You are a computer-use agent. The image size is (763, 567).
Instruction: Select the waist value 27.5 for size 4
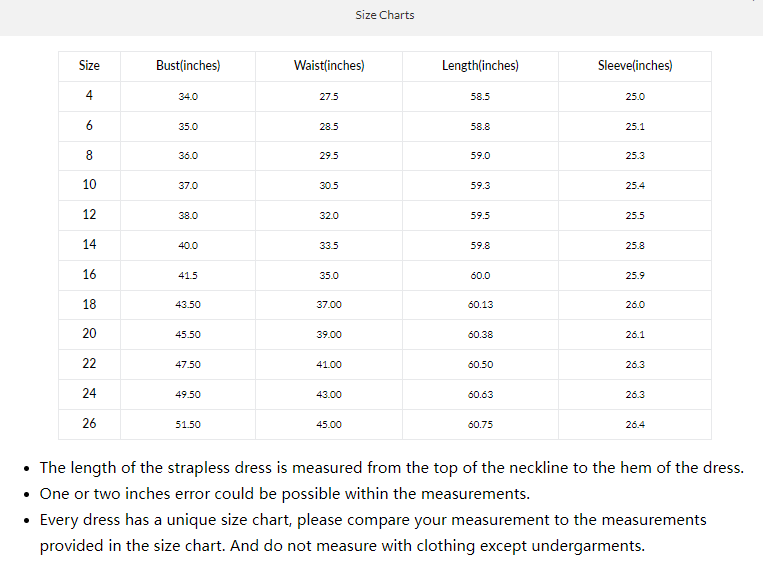click(x=329, y=97)
